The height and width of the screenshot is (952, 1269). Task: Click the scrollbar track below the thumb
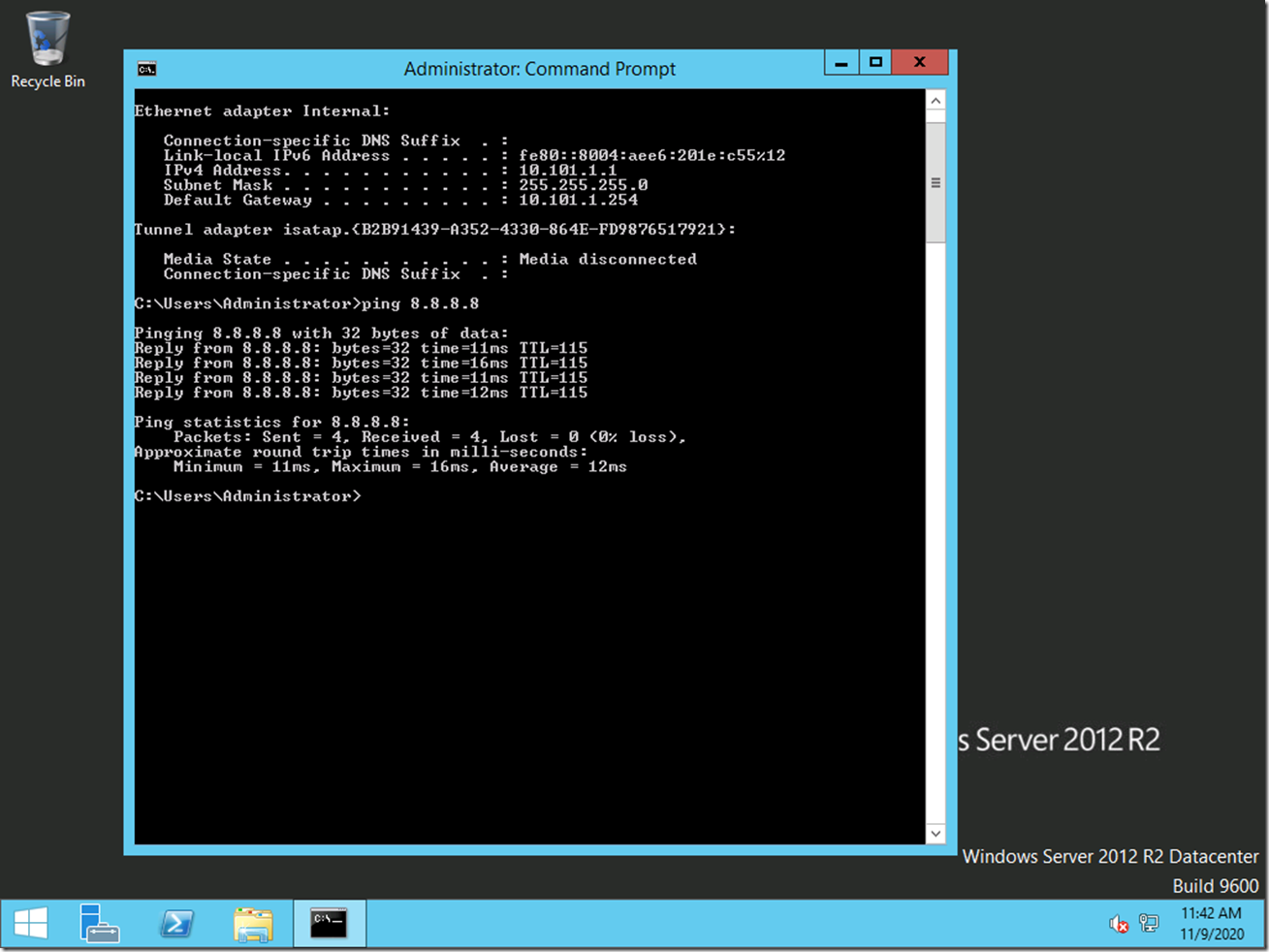tap(936, 533)
